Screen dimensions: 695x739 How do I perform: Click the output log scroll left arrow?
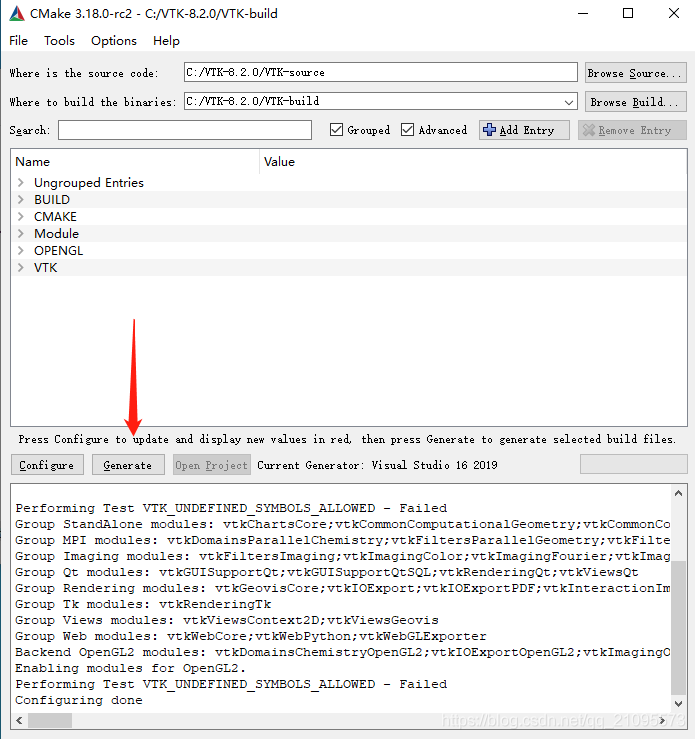19,720
